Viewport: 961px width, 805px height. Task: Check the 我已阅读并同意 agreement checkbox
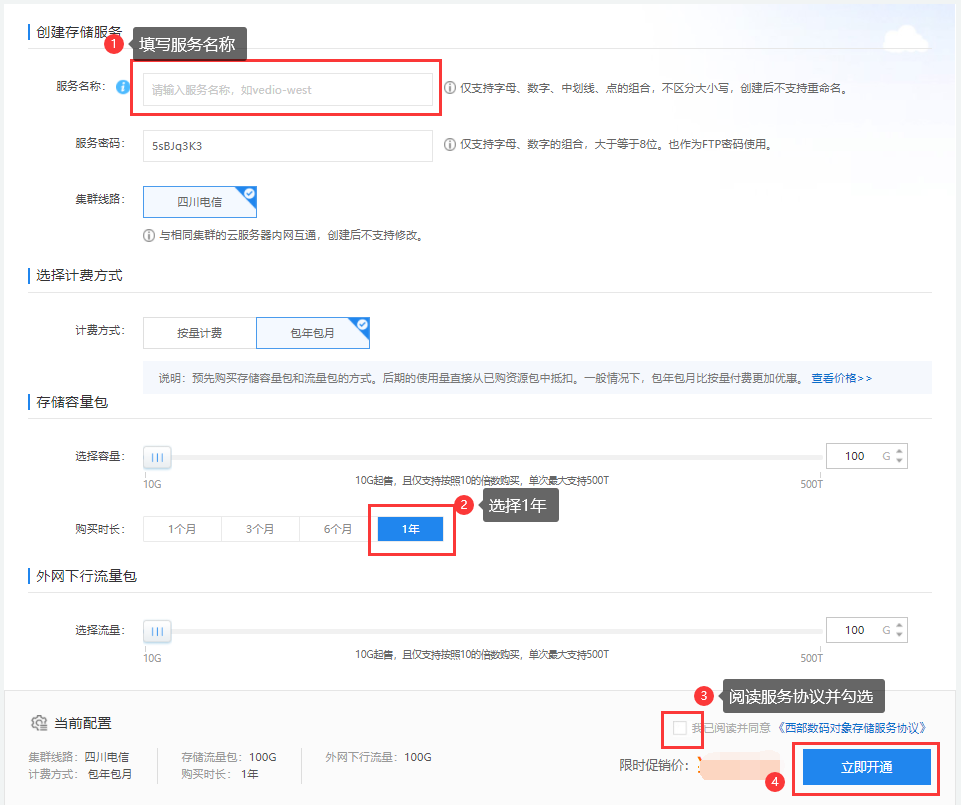[680, 728]
